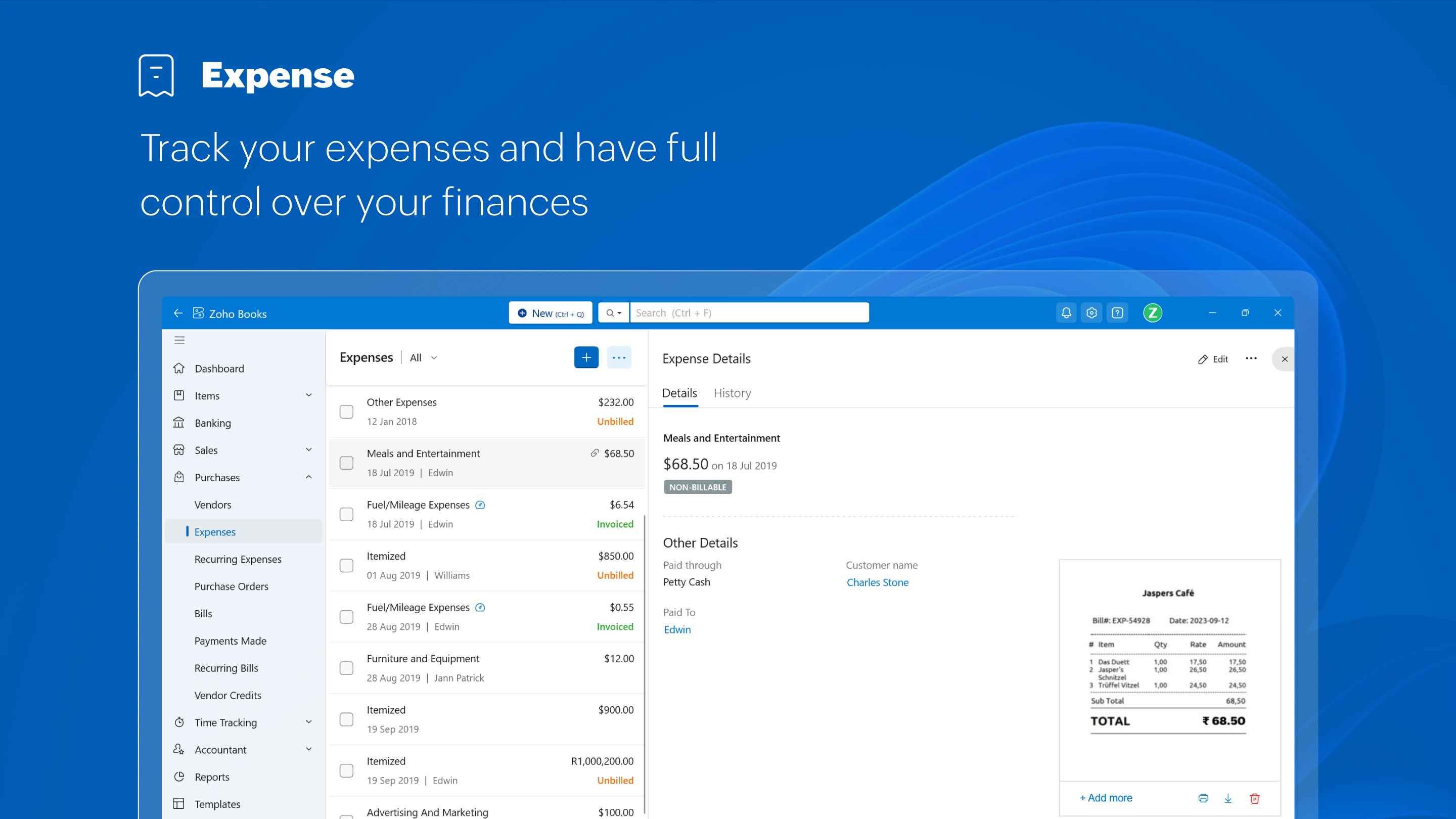The image size is (1456, 819).
Task: Open notifications bell
Action: pyautogui.click(x=1066, y=312)
